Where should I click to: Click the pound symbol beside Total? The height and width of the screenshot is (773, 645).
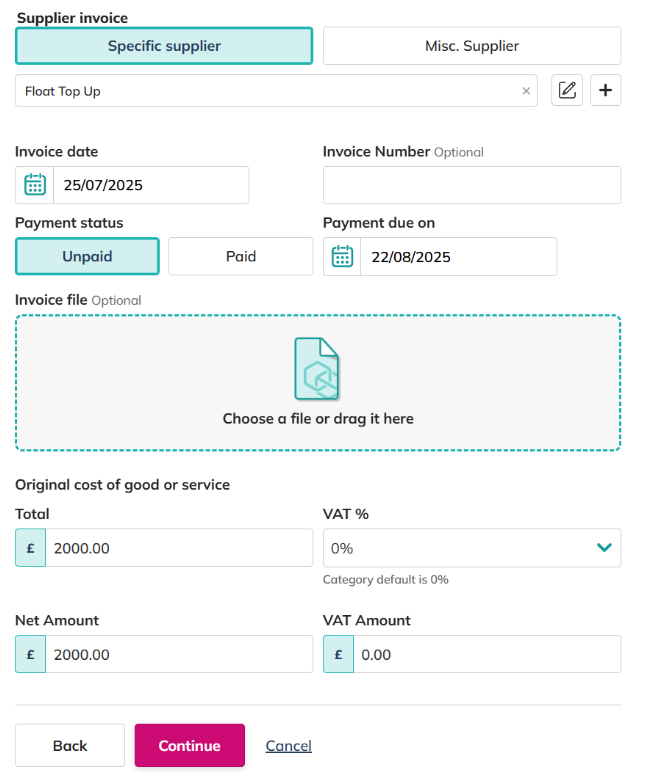tap(31, 548)
